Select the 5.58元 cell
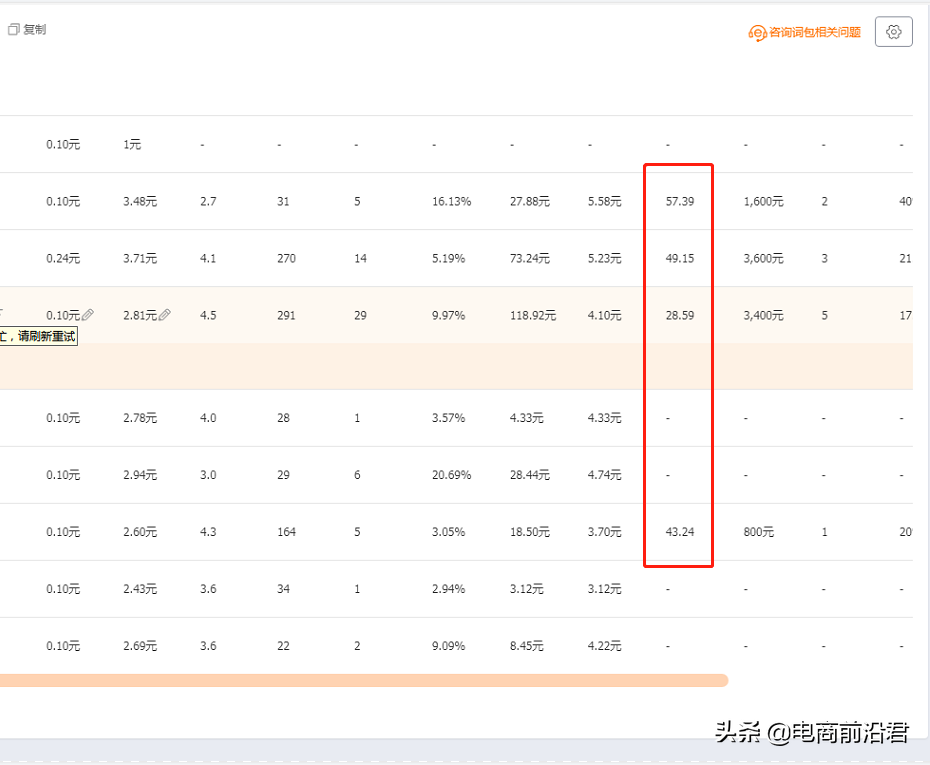 pyautogui.click(x=604, y=202)
